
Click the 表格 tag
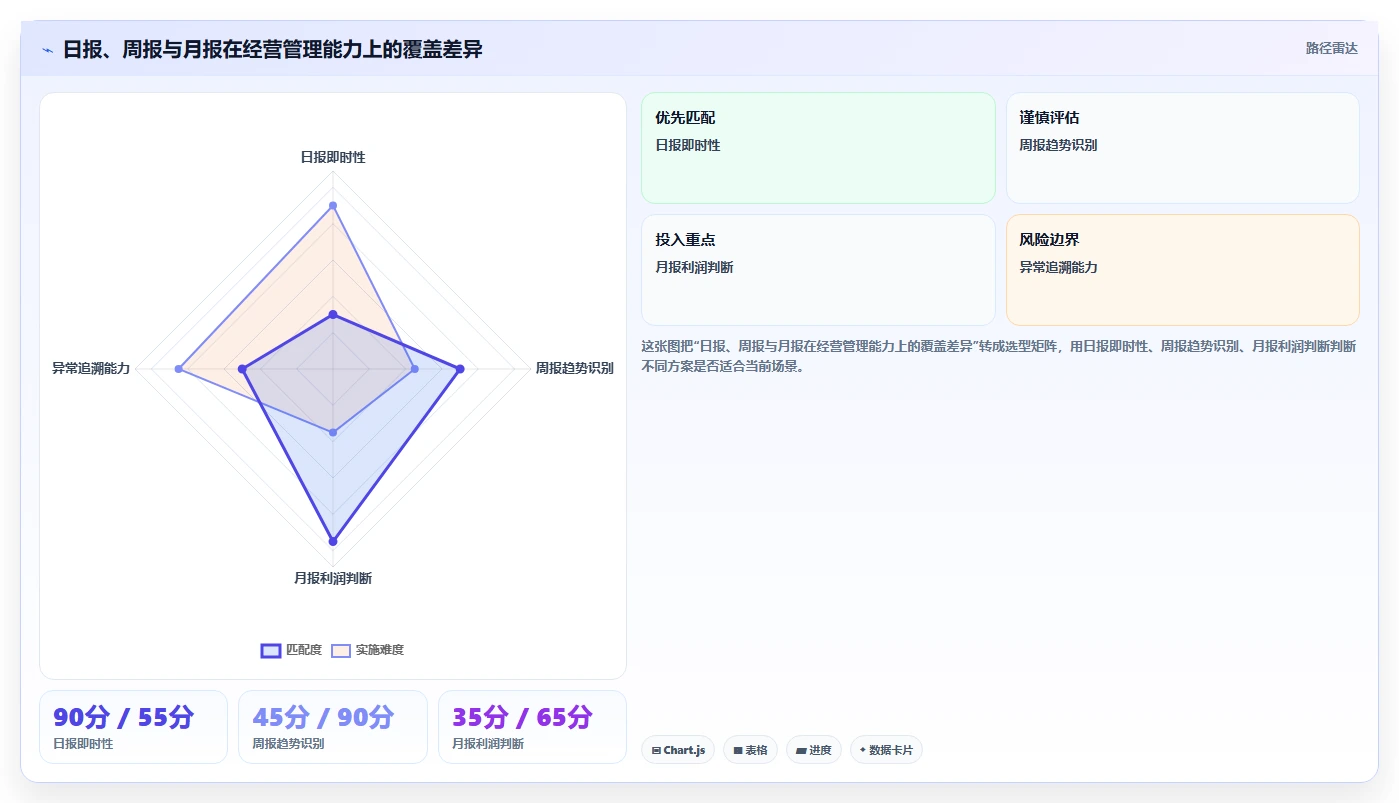click(750, 750)
